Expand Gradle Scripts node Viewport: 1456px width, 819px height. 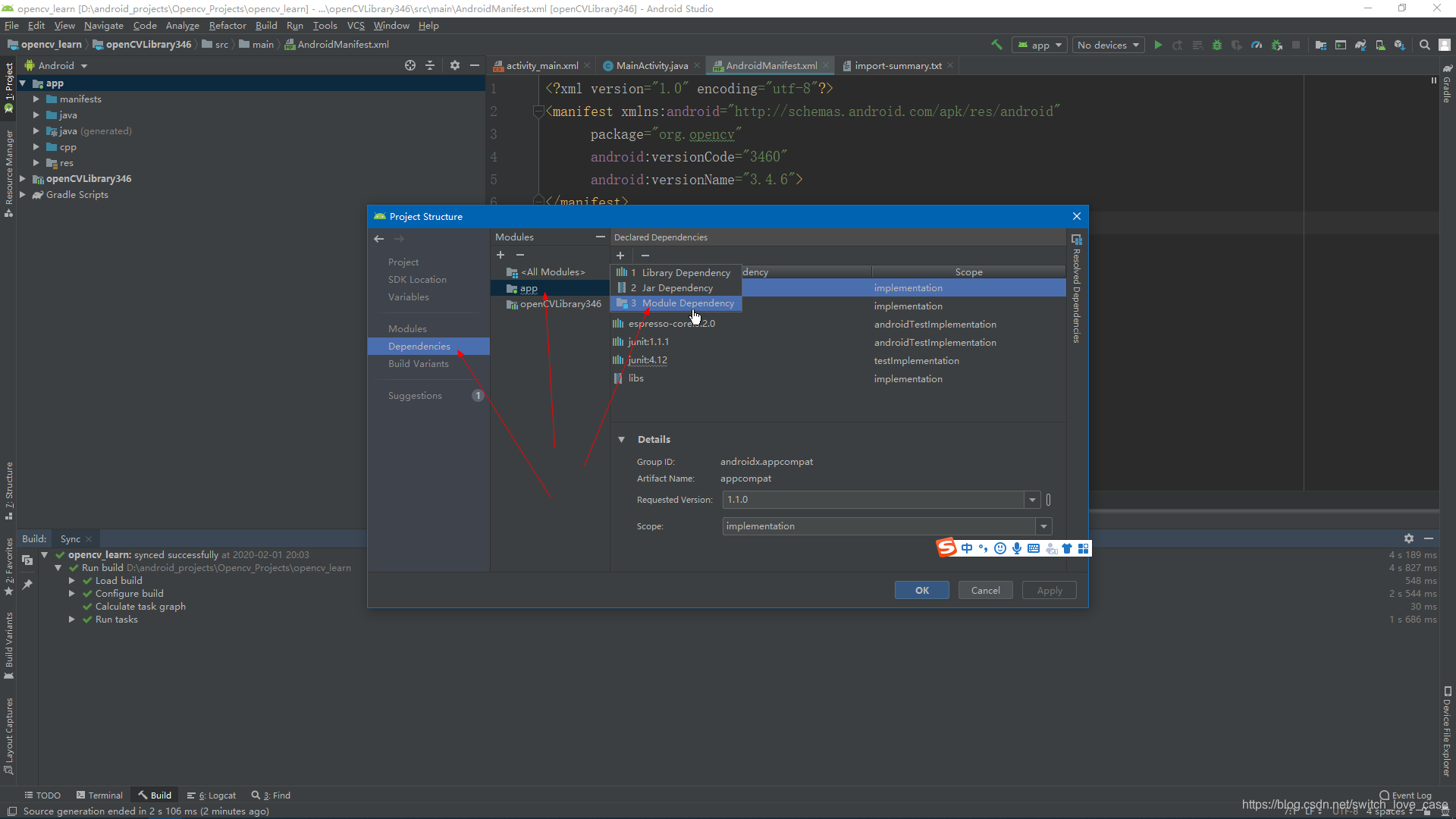pyautogui.click(x=22, y=194)
